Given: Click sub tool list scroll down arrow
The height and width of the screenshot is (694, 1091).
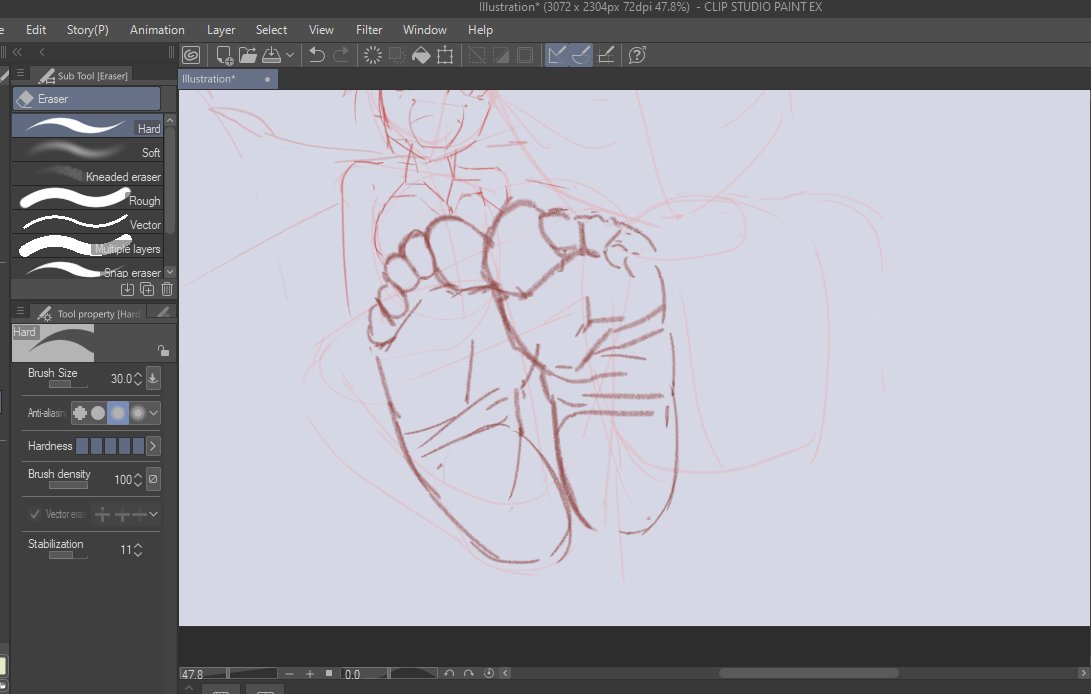Looking at the screenshot, I should [170, 272].
